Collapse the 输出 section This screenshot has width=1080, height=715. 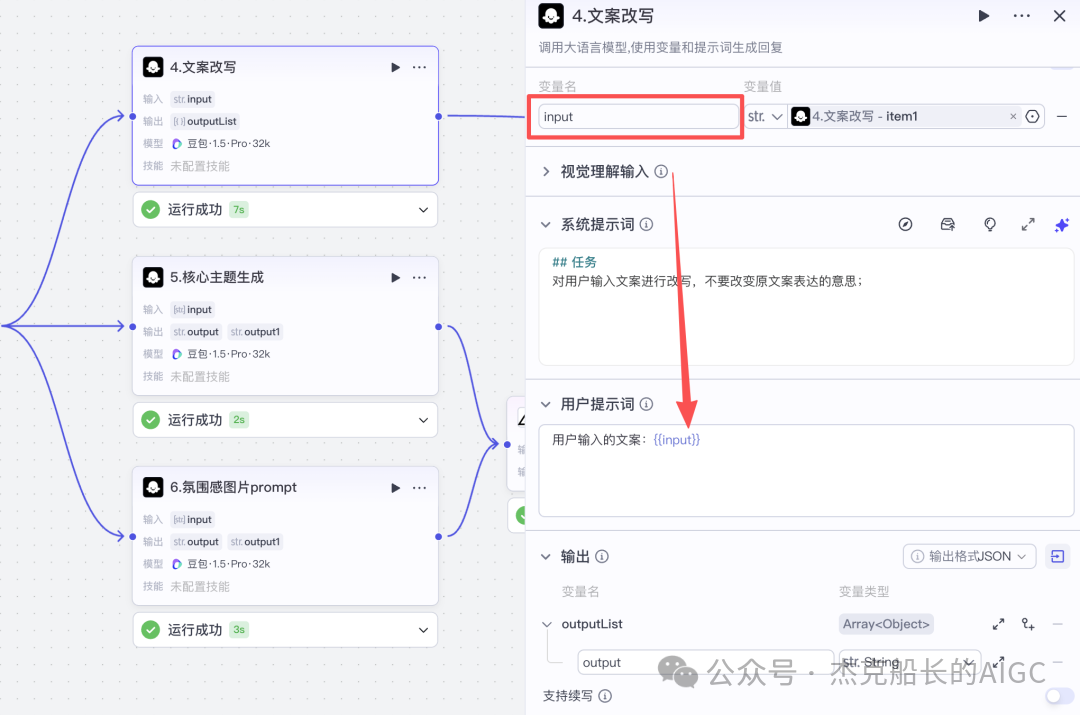(x=546, y=557)
